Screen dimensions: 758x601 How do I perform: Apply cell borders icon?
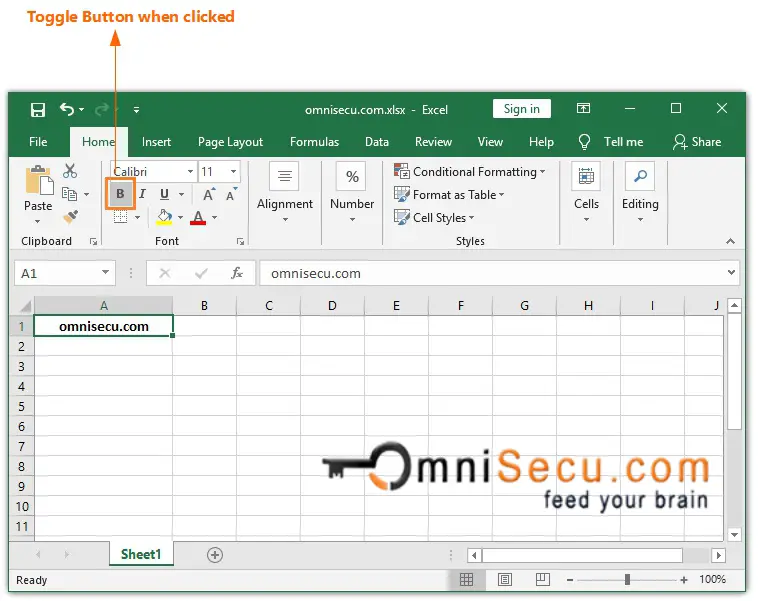pos(120,217)
